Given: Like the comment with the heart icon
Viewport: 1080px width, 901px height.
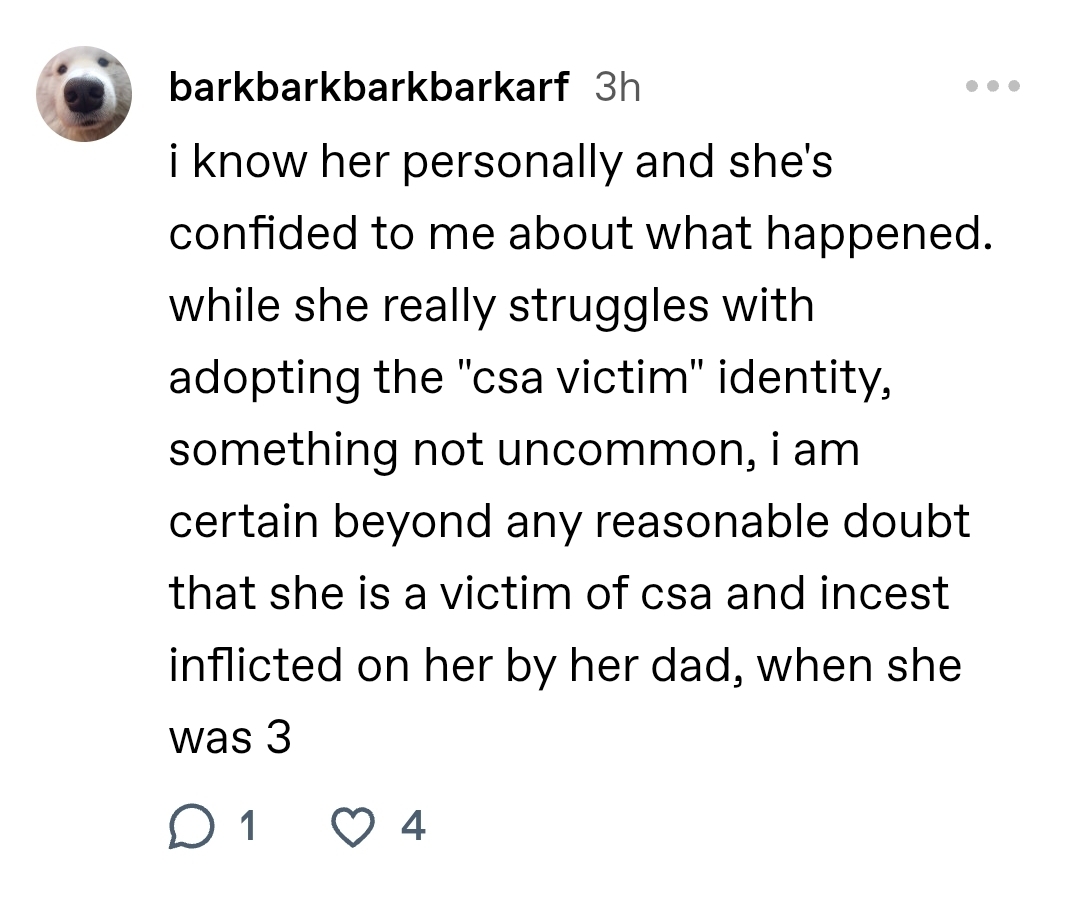Looking at the screenshot, I should (x=352, y=826).
